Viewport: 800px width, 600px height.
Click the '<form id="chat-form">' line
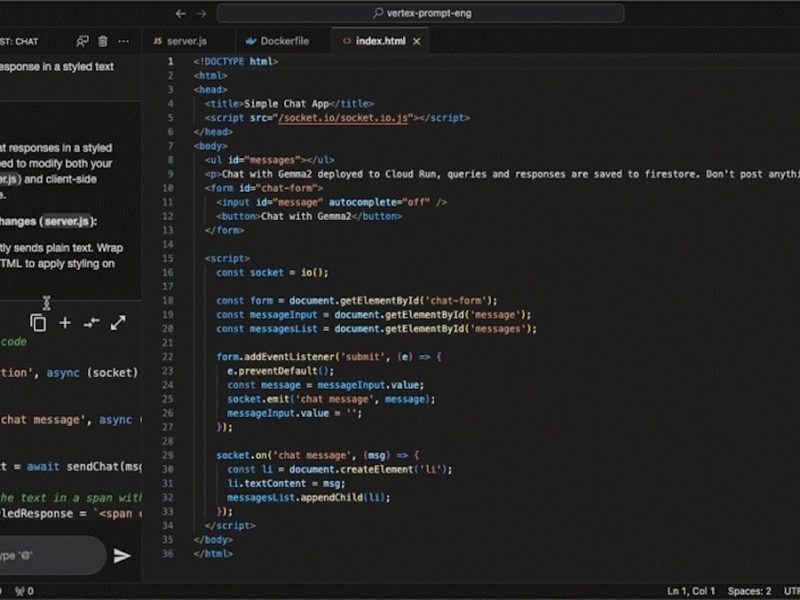point(264,188)
